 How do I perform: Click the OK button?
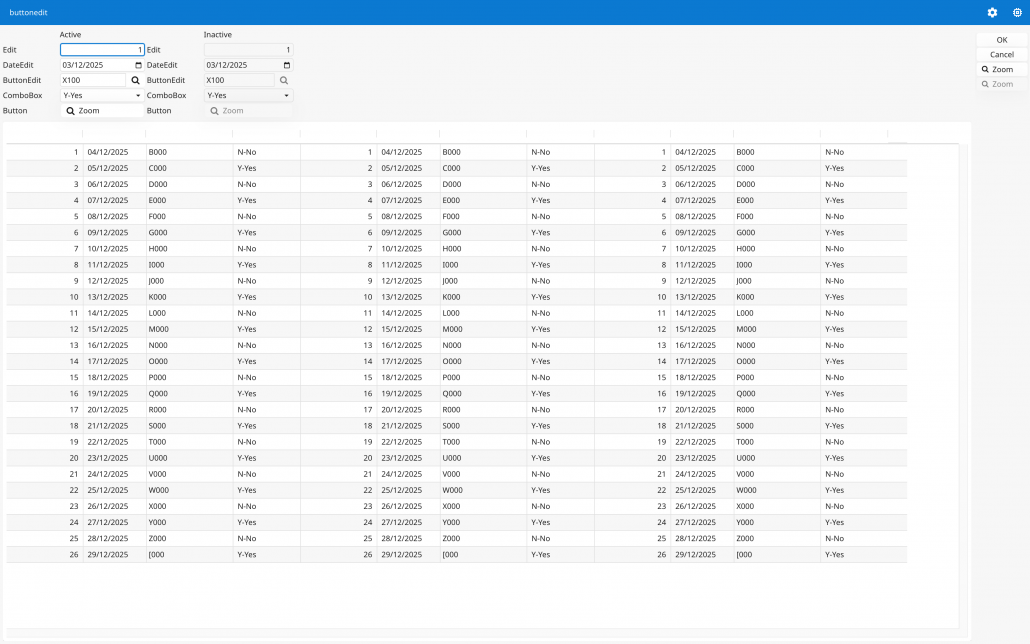(1001, 40)
